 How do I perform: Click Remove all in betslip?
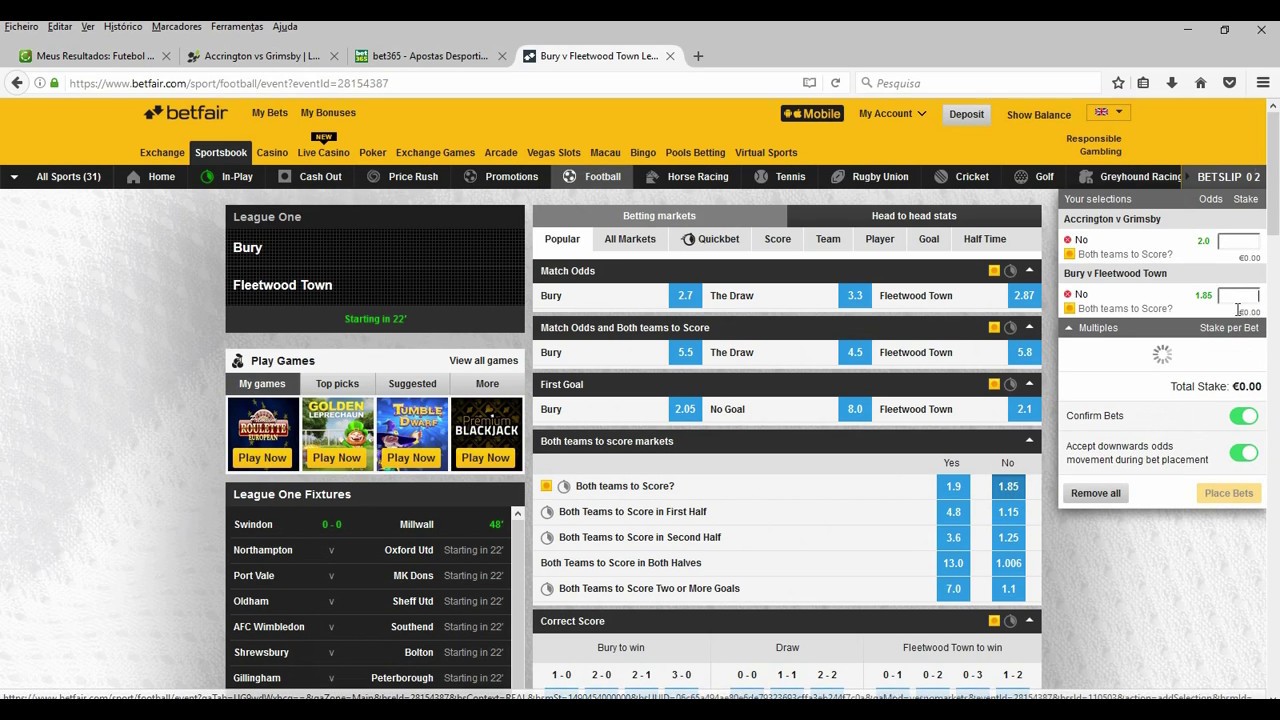(x=1096, y=493)
